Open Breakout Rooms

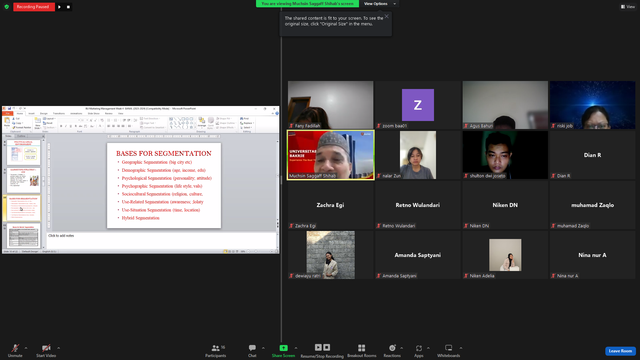[x=362, y=350]
